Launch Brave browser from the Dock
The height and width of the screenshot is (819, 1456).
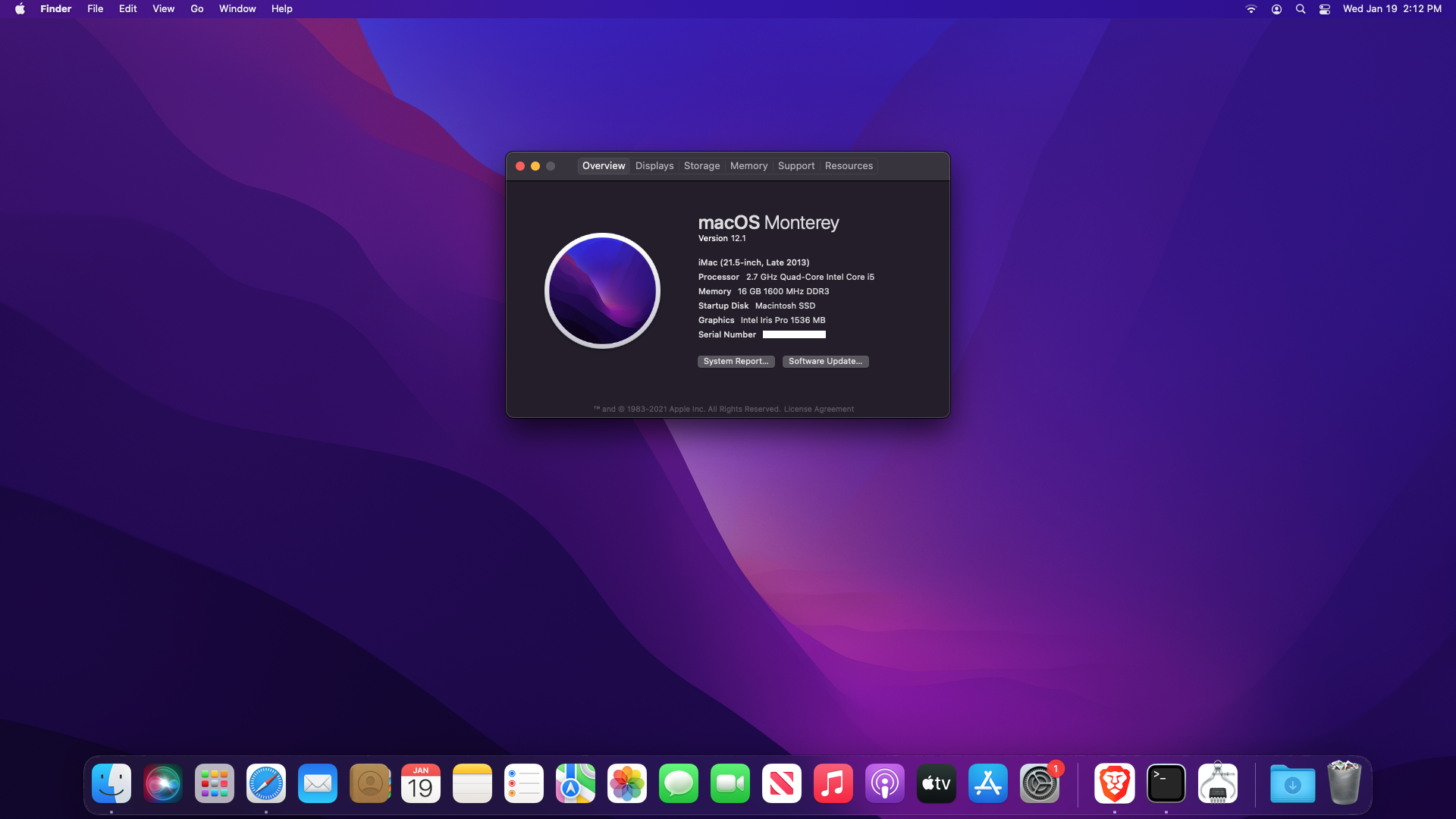1115,783
